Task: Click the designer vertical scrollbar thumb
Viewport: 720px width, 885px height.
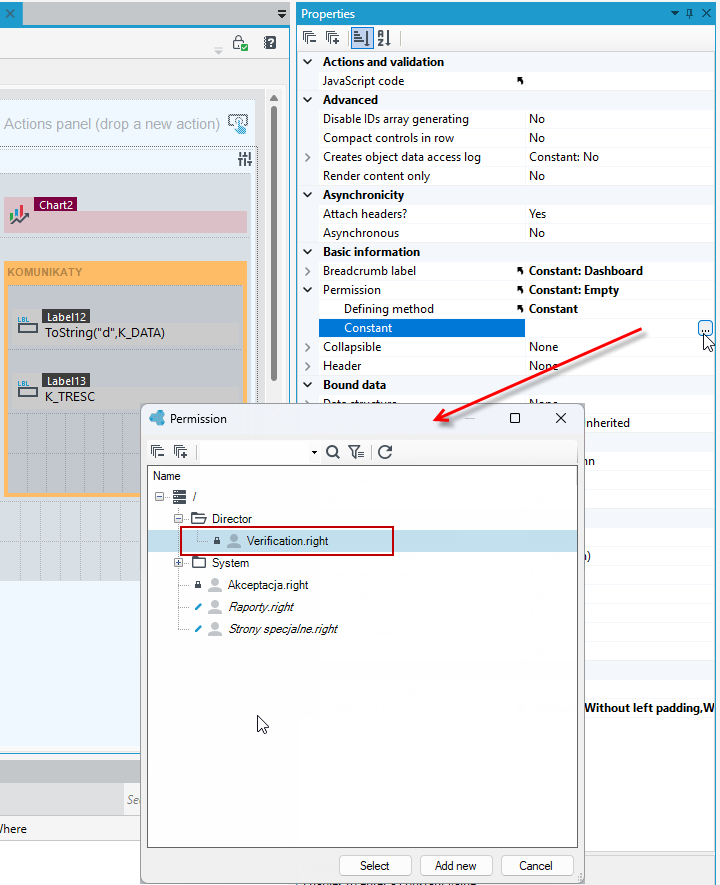Action: [x=274, y=242]
